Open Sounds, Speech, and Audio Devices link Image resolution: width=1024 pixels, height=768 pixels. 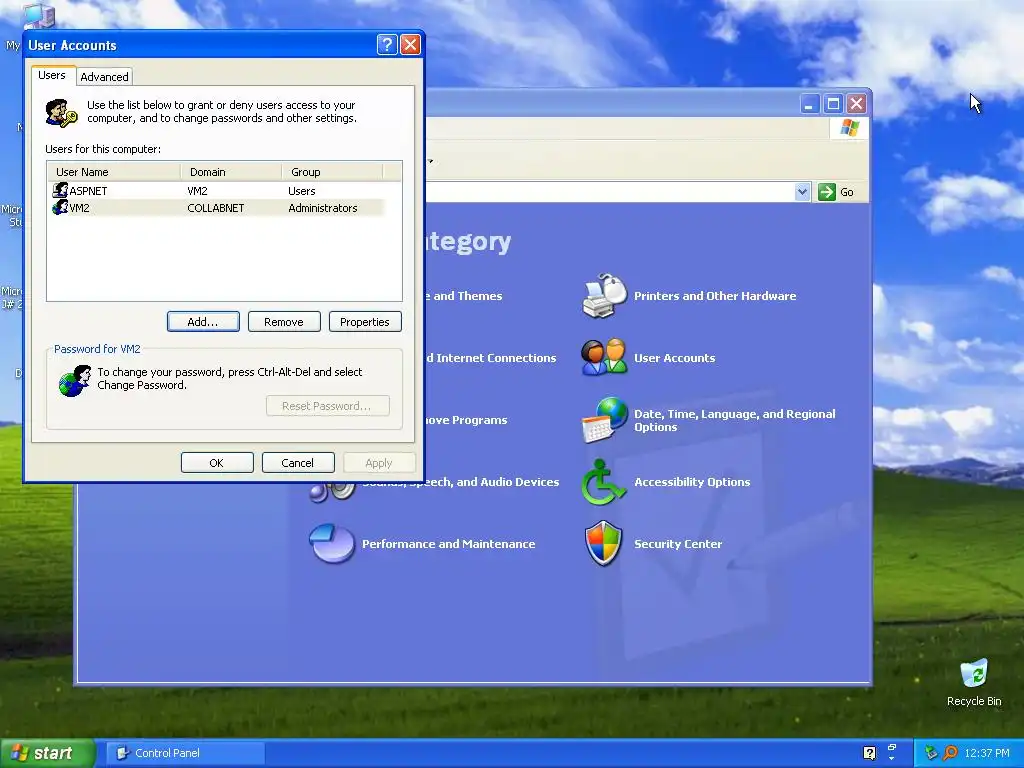click(460, 482)
